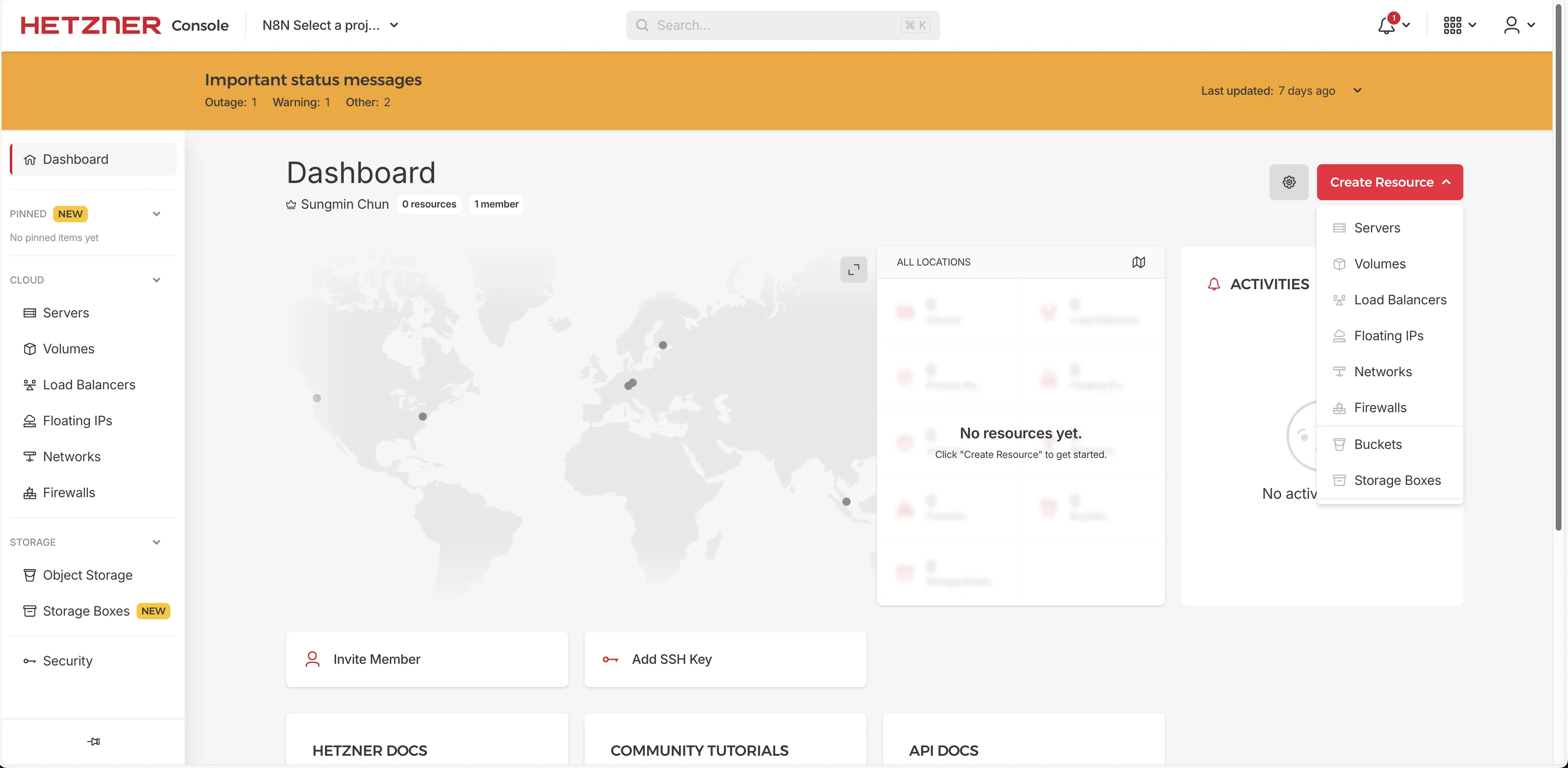The image size is (1568, 768).
Task: Click the Hetzner logo
Action: [x=91, y=26]
